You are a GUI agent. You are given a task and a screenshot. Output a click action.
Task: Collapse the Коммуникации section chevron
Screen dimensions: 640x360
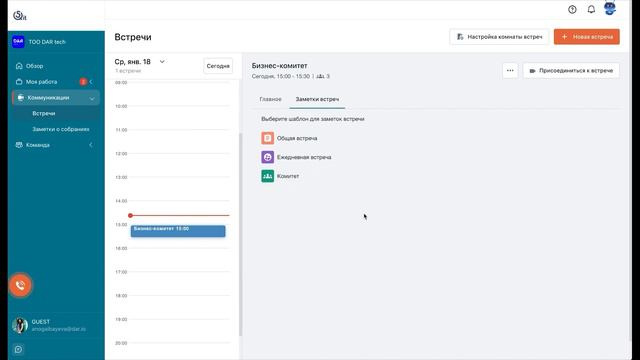pyautogui.click(x=92, y=98)
